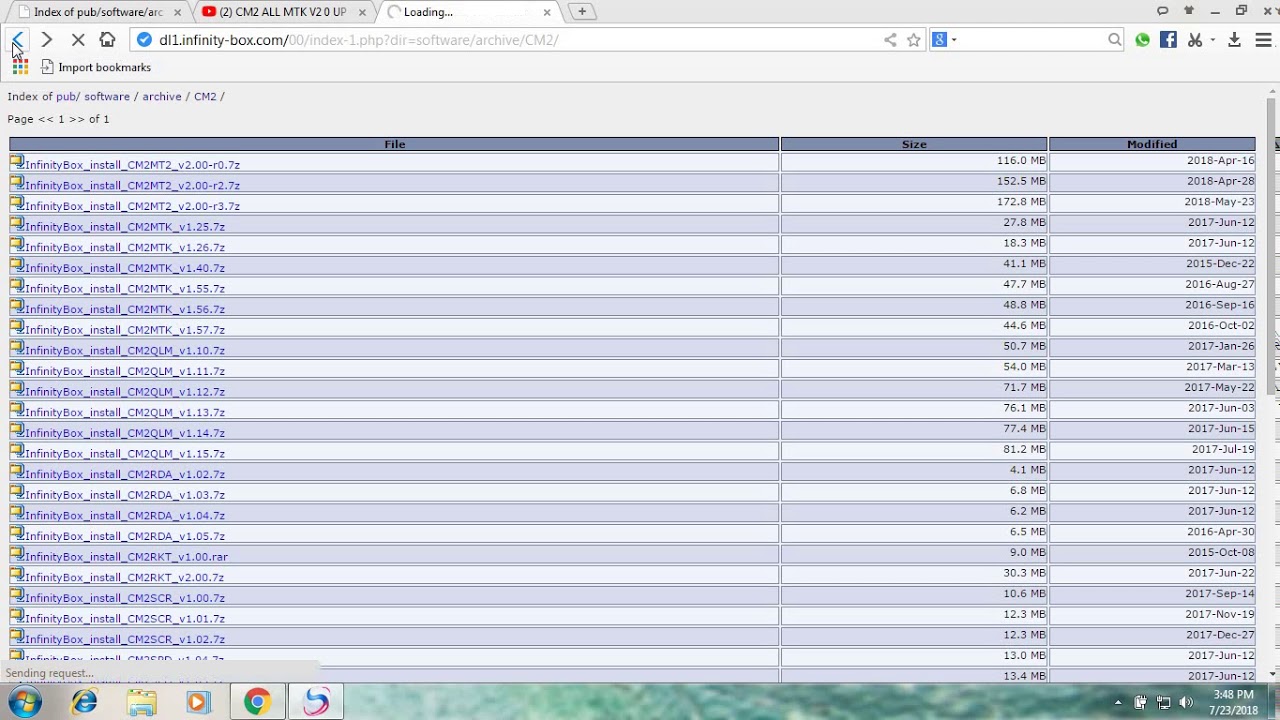Sort by the Size column header
1280x720 pixels.
(x=914, y=144)
